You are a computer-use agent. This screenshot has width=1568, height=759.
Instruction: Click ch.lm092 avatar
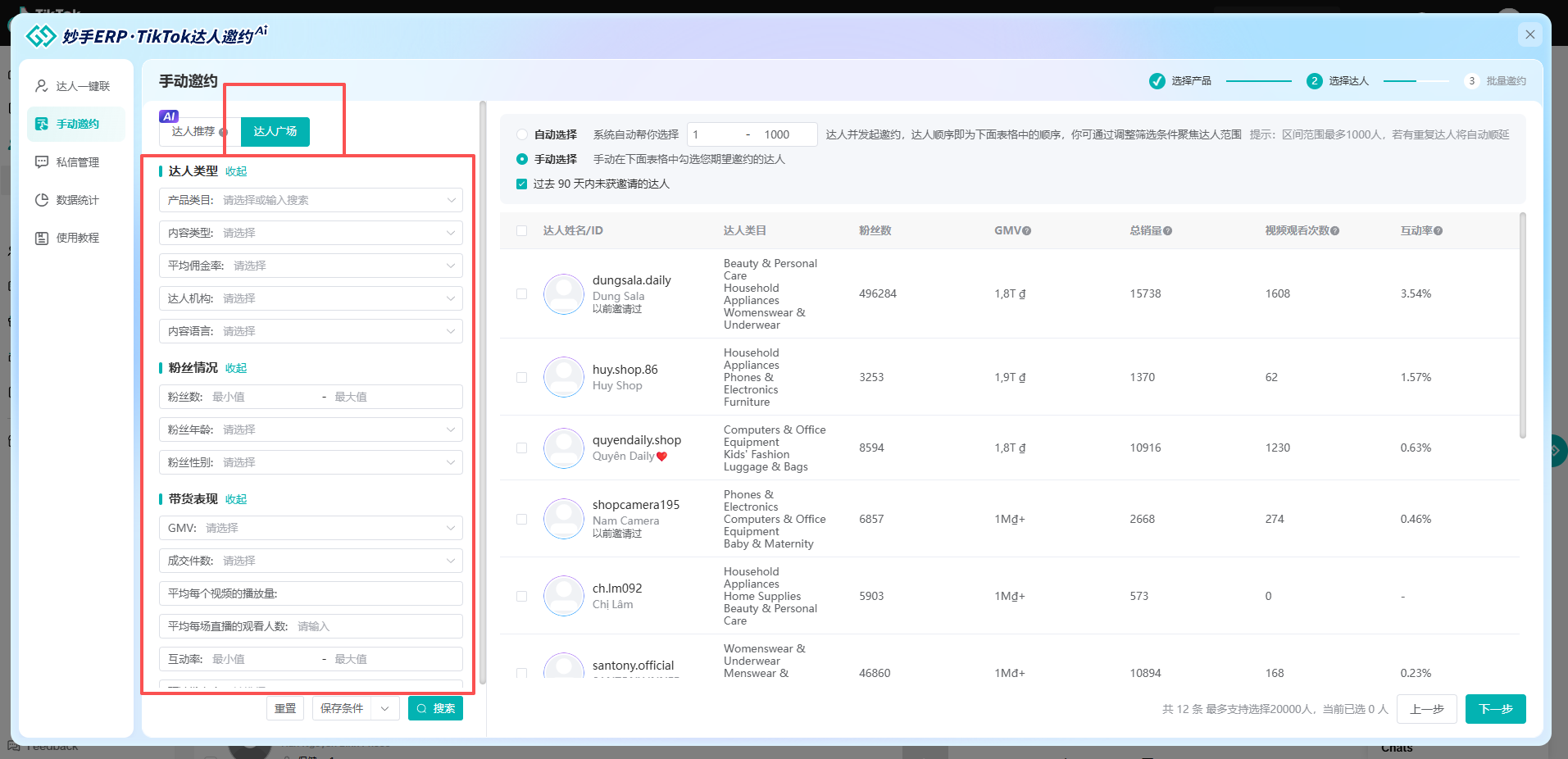pyautogui.click(x=564, y=596)
